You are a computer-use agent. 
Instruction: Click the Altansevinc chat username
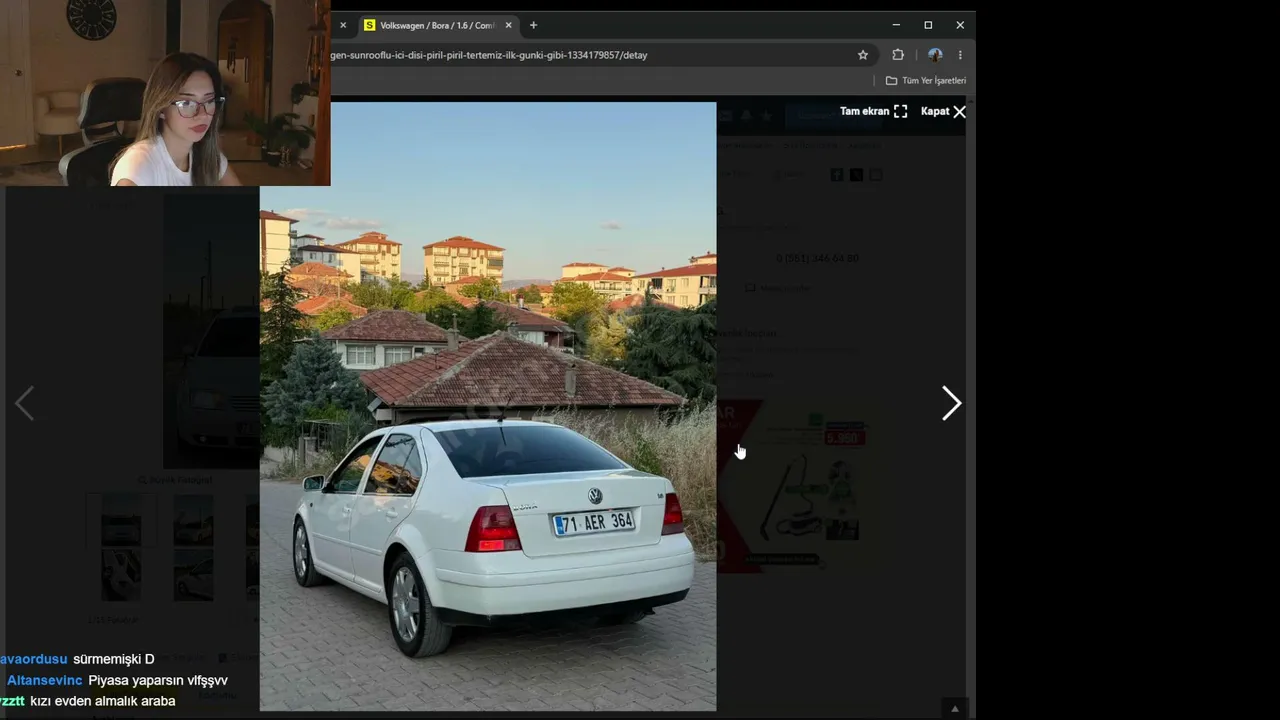45,680
